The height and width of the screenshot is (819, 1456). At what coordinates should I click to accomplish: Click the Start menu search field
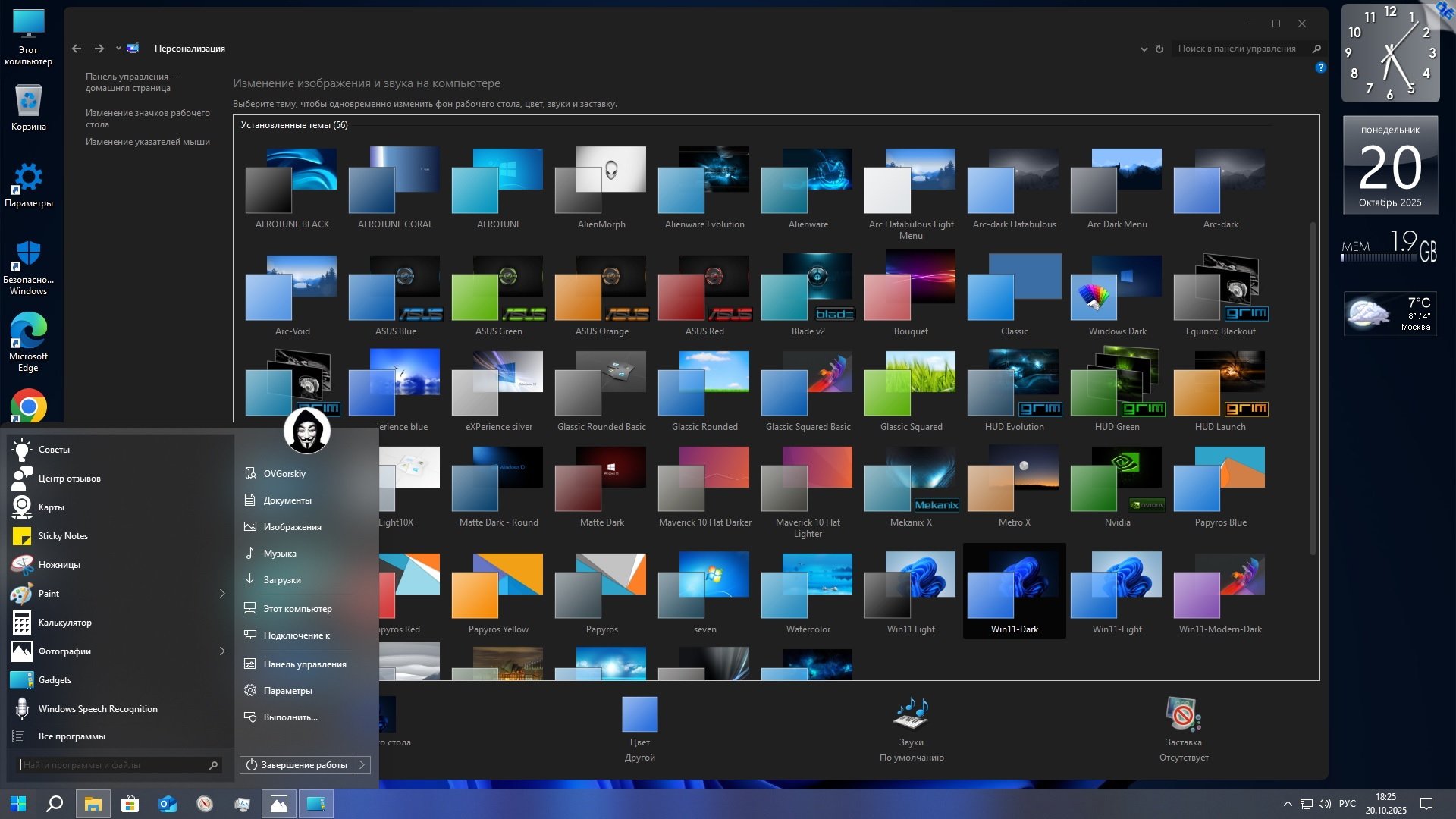(x=112, y=765)
